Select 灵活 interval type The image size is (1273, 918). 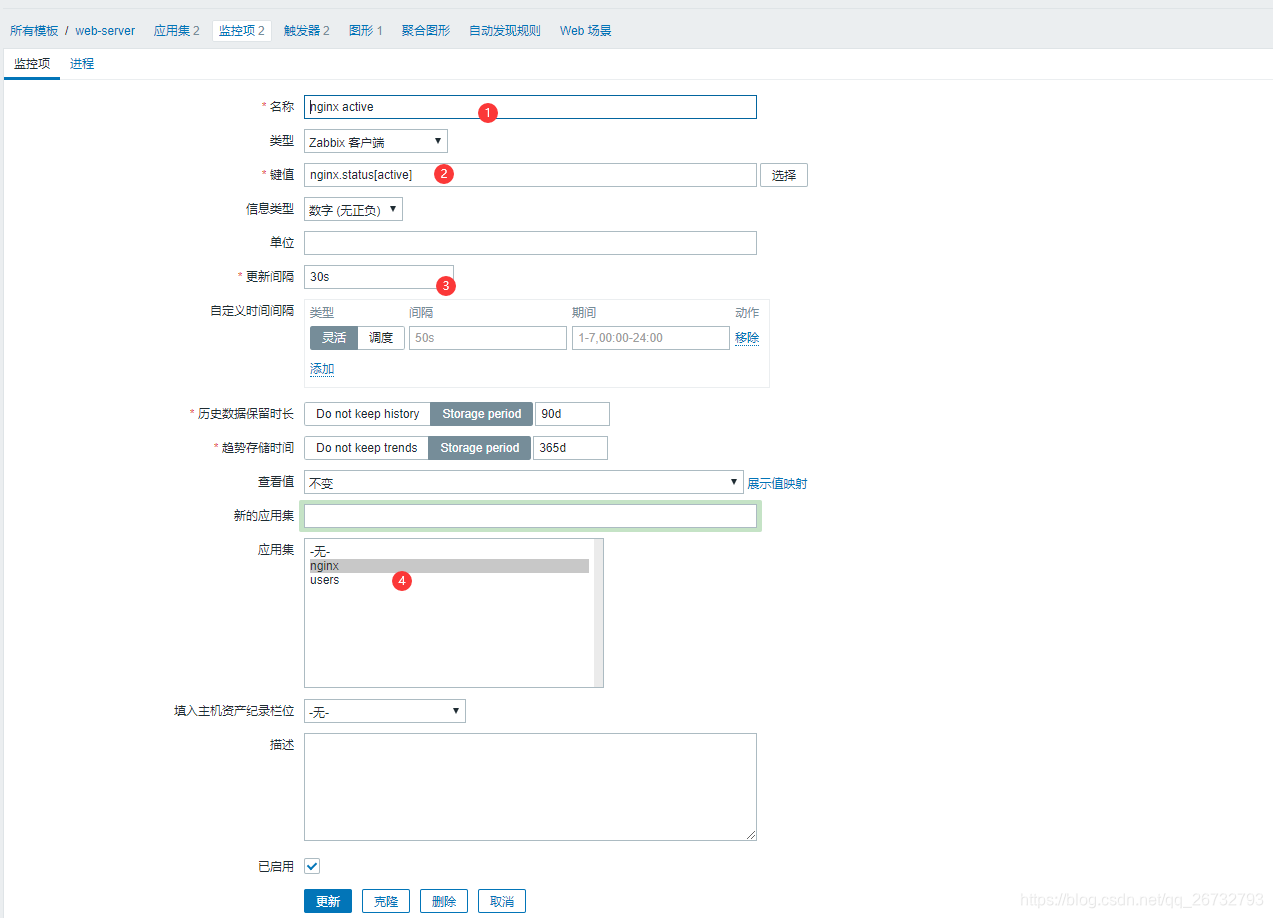tap(334, 338)
